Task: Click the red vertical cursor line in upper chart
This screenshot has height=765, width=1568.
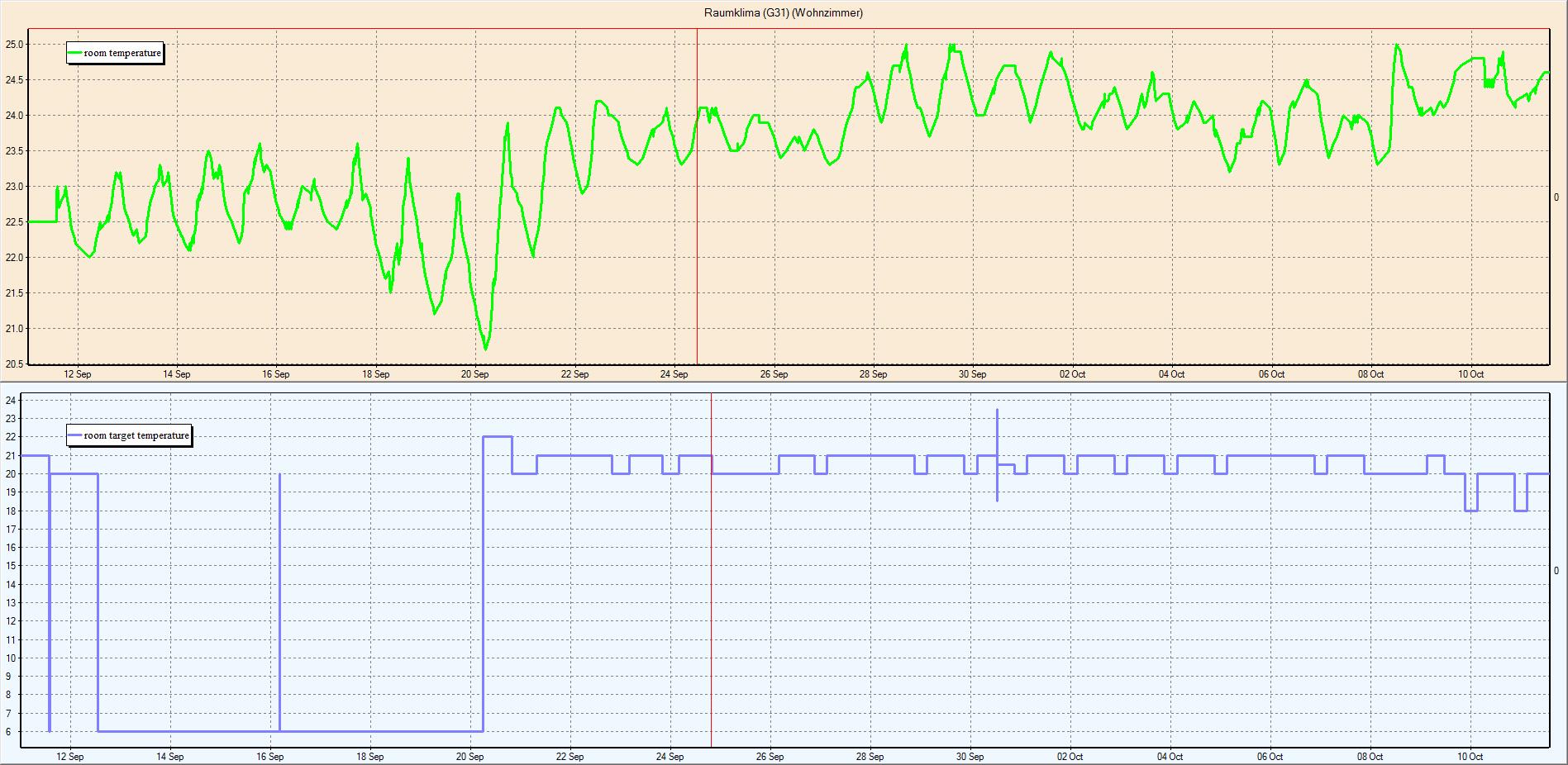Action: (x=697, y=248)
